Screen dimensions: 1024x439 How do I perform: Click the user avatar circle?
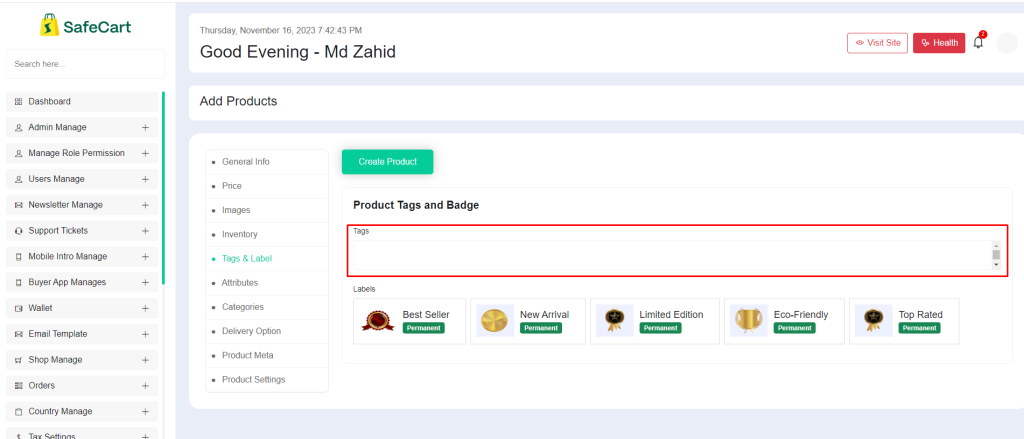click(1008, 43)
